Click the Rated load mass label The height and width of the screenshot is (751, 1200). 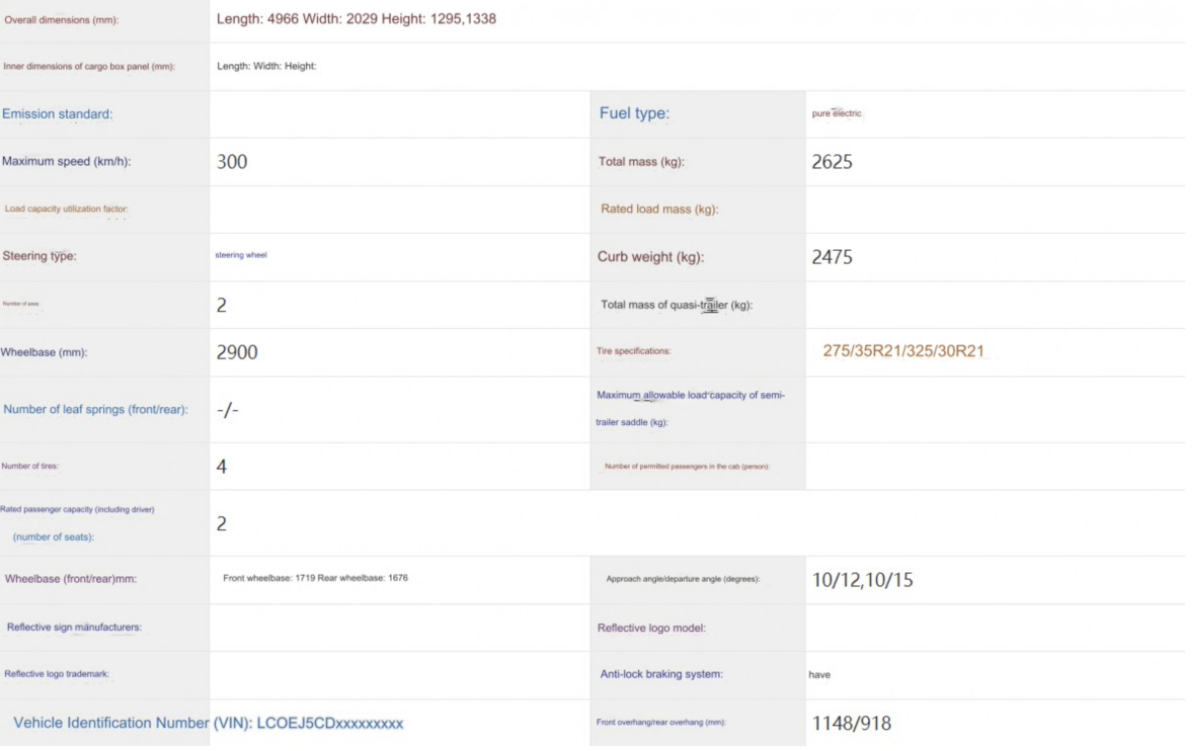click(660, 209)
